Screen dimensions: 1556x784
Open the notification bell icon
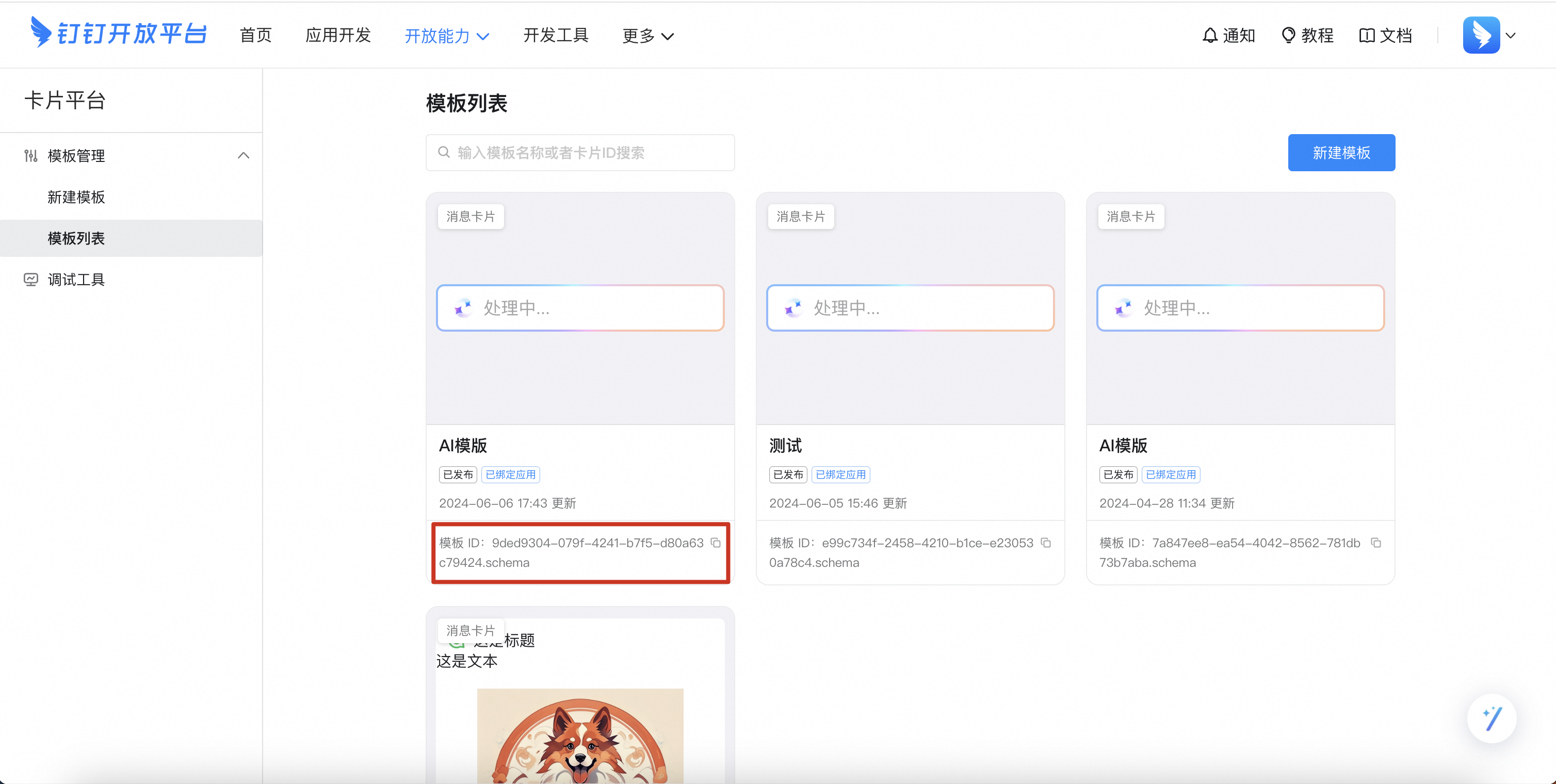tap(1209, 36)
